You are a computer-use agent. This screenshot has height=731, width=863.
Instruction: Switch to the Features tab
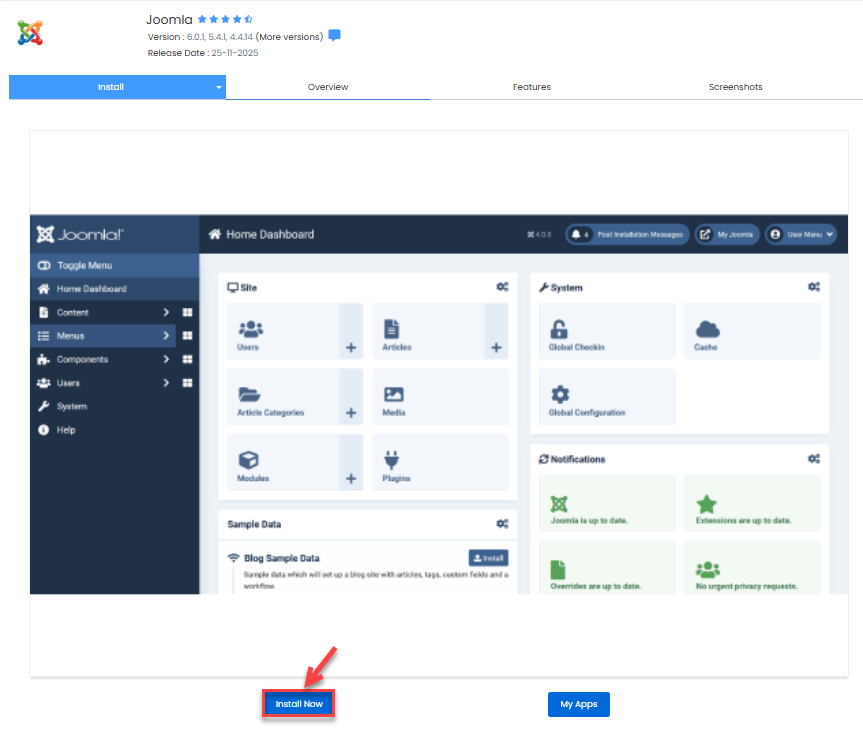point(531,87)
